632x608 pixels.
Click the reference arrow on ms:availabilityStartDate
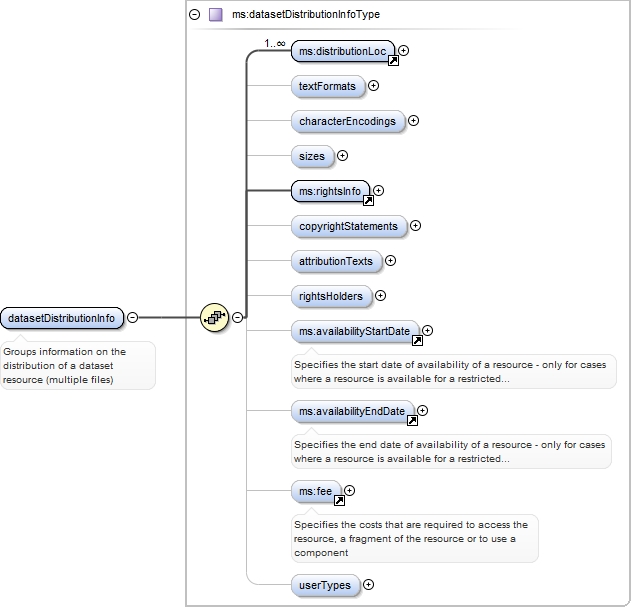click(x=417, y=340)
